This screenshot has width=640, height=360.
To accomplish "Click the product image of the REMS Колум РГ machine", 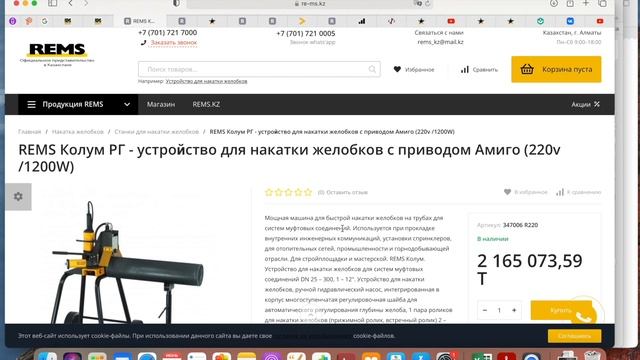I will point(128,261).
